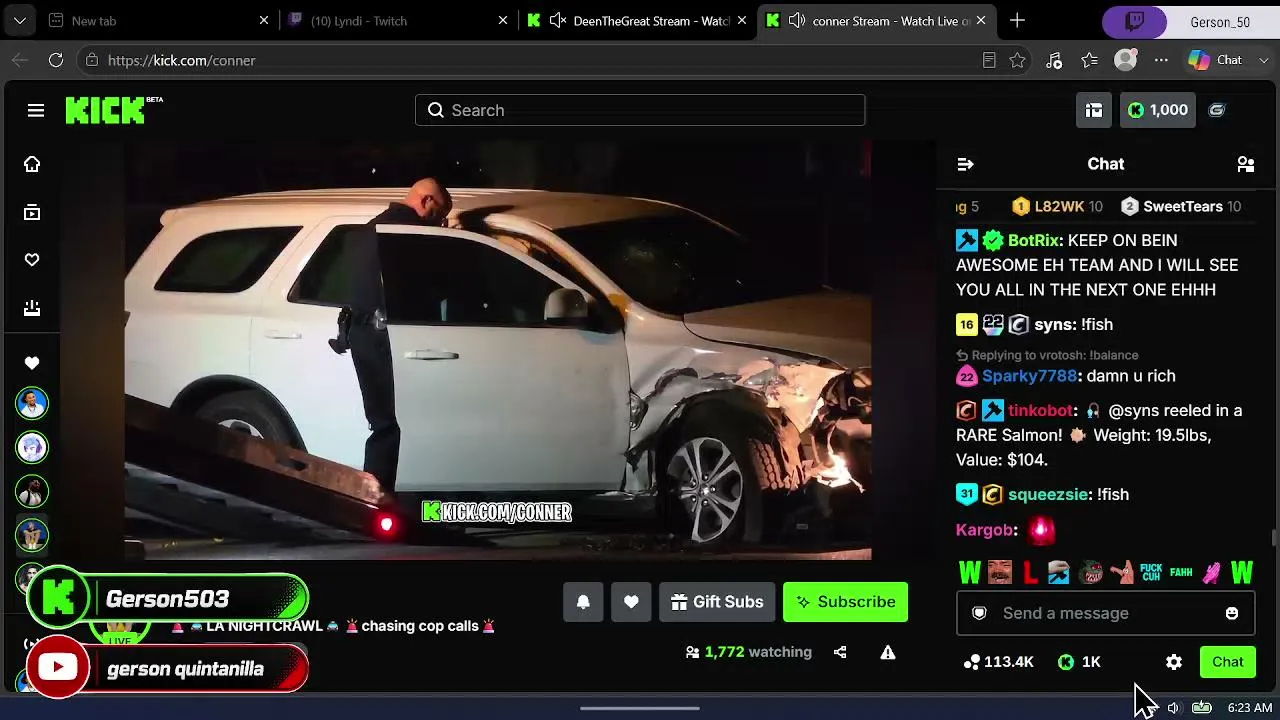Click the chat identity badge icon
Screen dimensions: 1280x720
[x=980, y=613]
